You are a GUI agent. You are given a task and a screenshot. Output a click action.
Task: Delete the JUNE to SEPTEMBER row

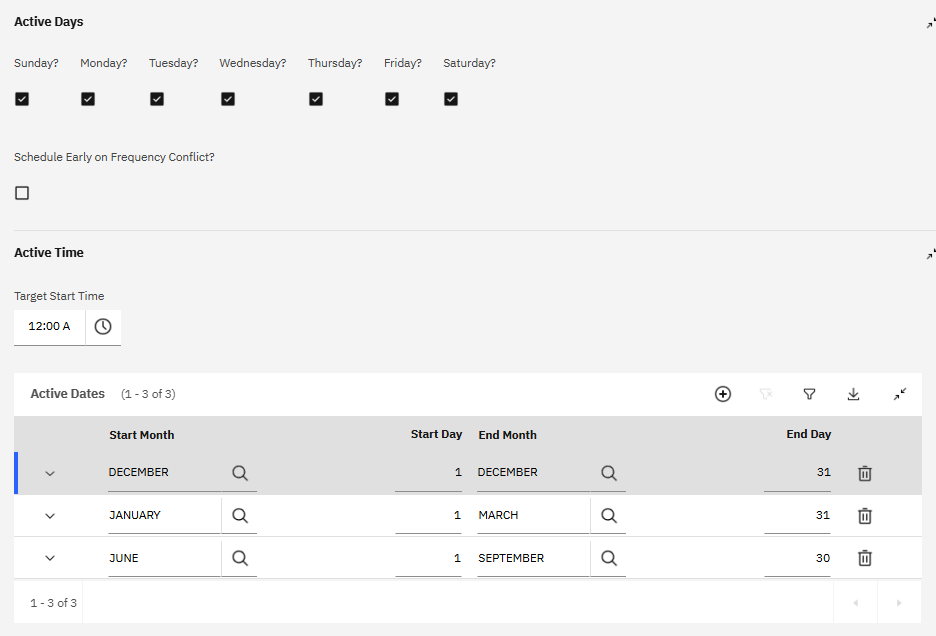tap(865, 558)
